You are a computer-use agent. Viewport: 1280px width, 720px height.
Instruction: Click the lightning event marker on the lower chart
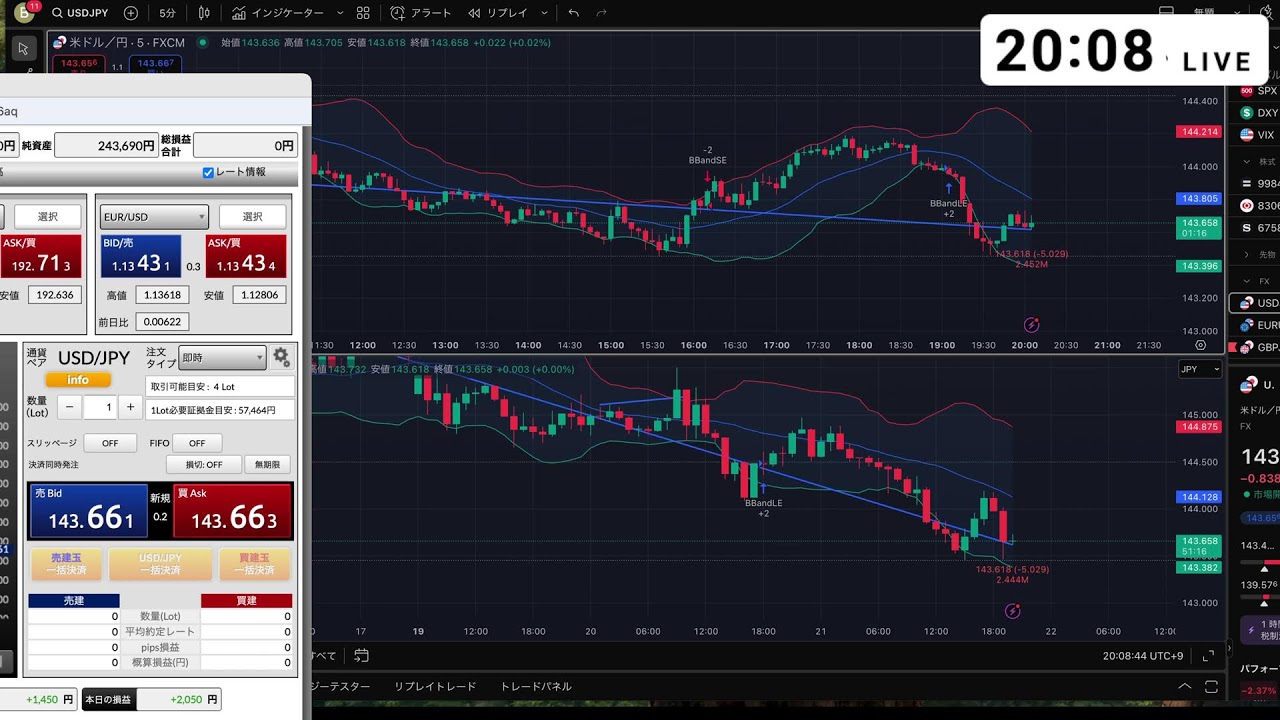1012,611
